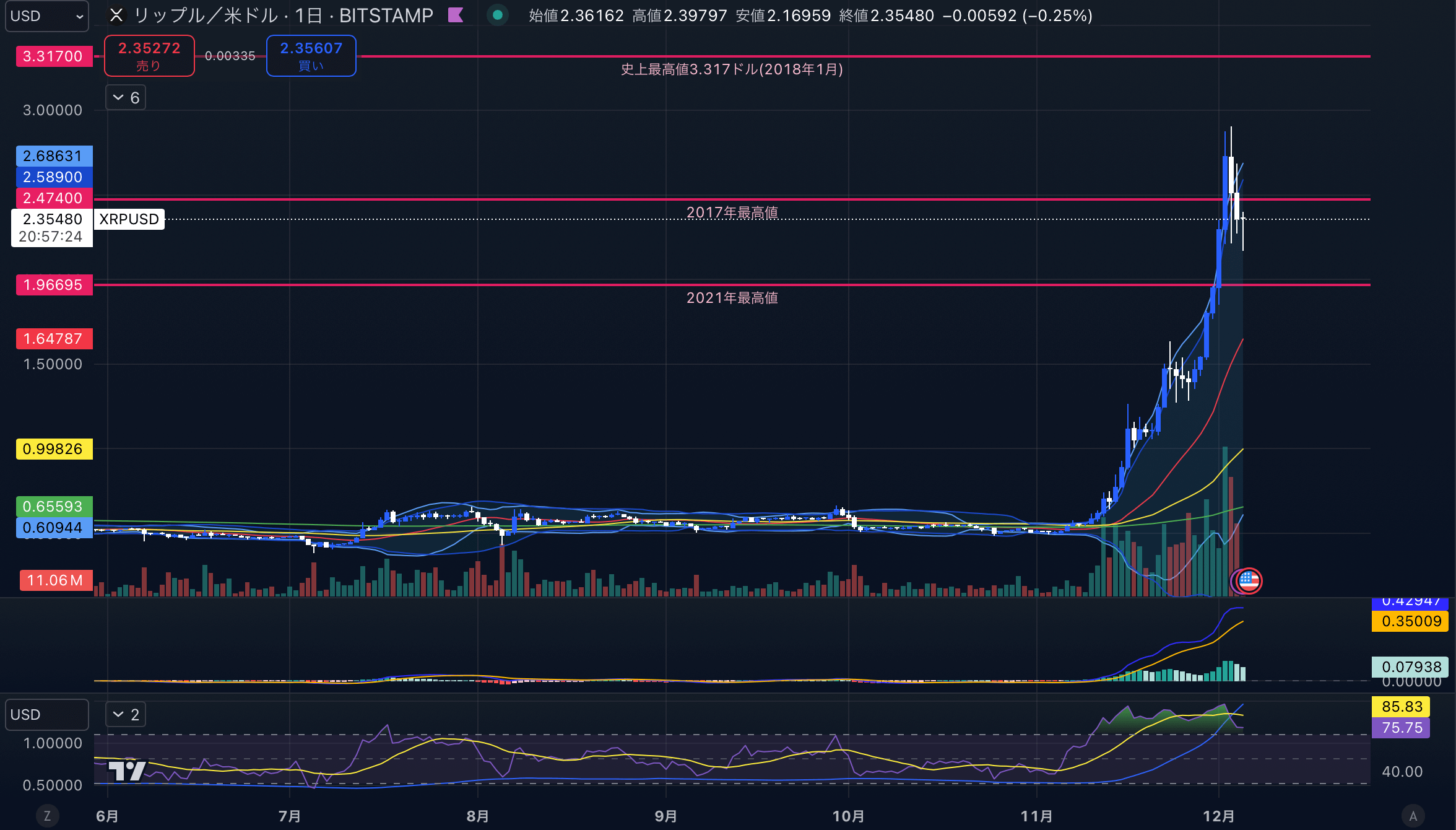Click the green market status dot

(498, 15)
